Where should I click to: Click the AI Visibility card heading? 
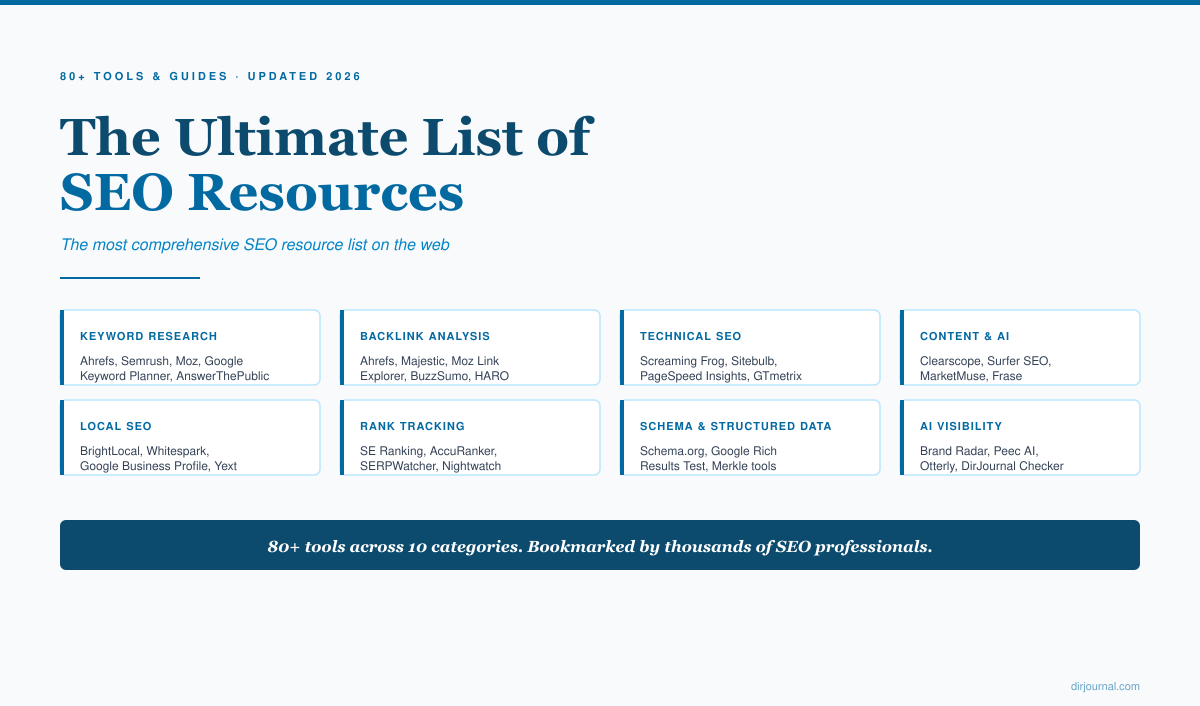click(961, 427)
